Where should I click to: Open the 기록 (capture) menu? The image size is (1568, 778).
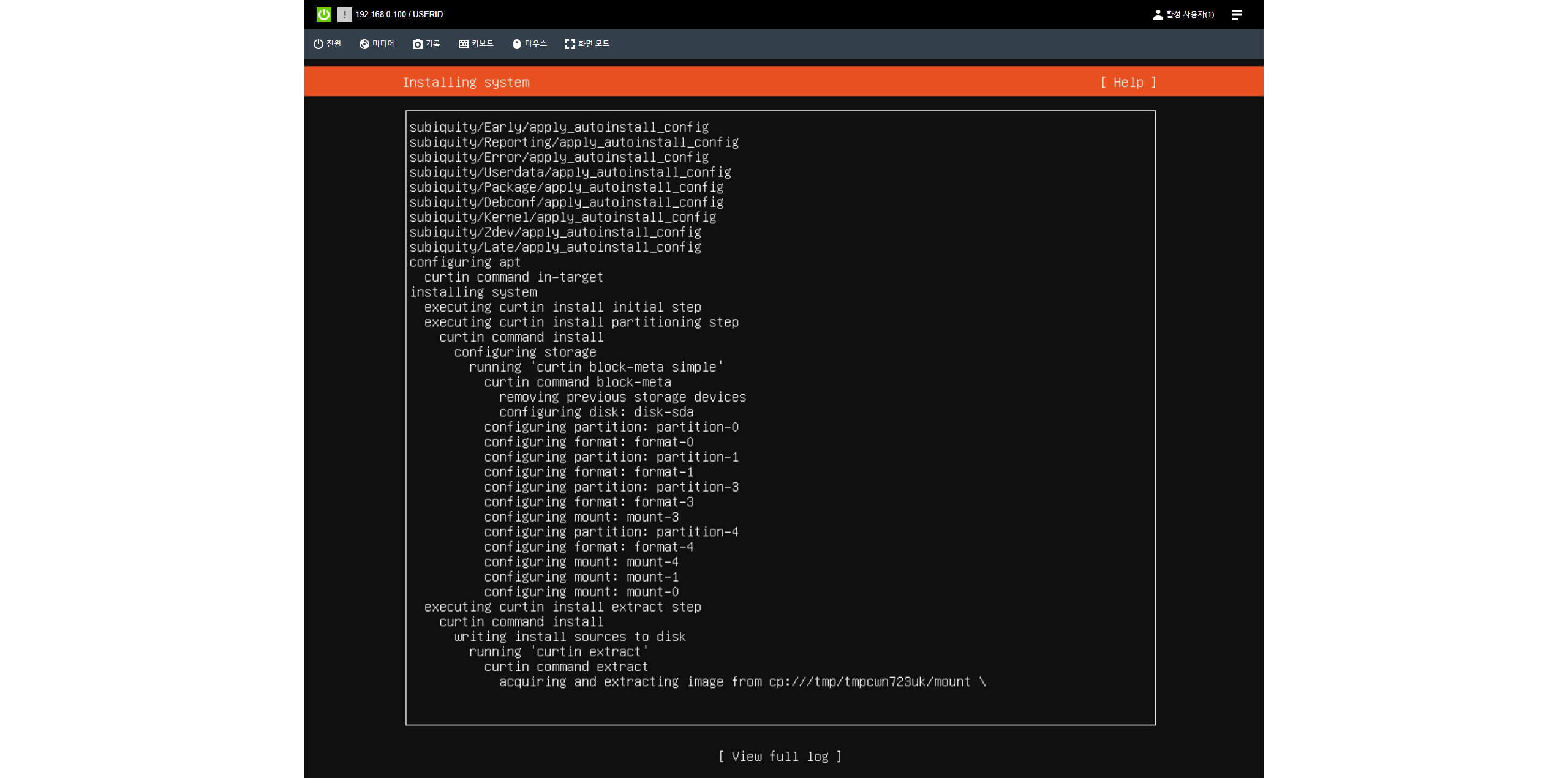(x=432, y=44)
